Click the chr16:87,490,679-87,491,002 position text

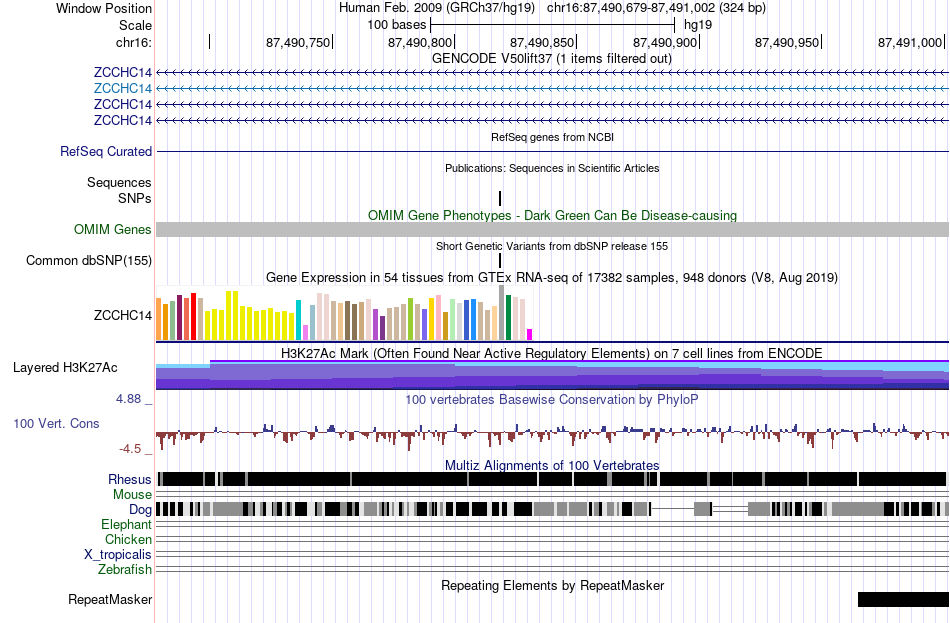(656, 8)
